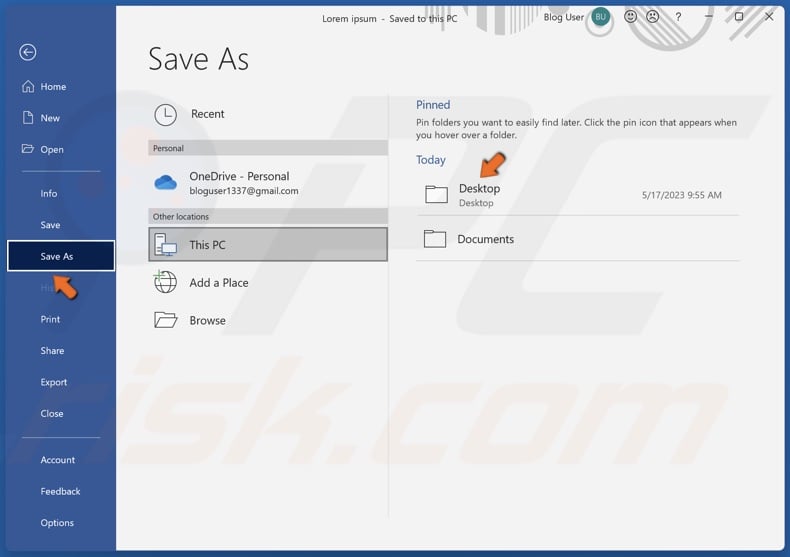The height and width of the screenshot is (557, 790).
Task: Click the New blank page icon
Action: pos(28,118)
